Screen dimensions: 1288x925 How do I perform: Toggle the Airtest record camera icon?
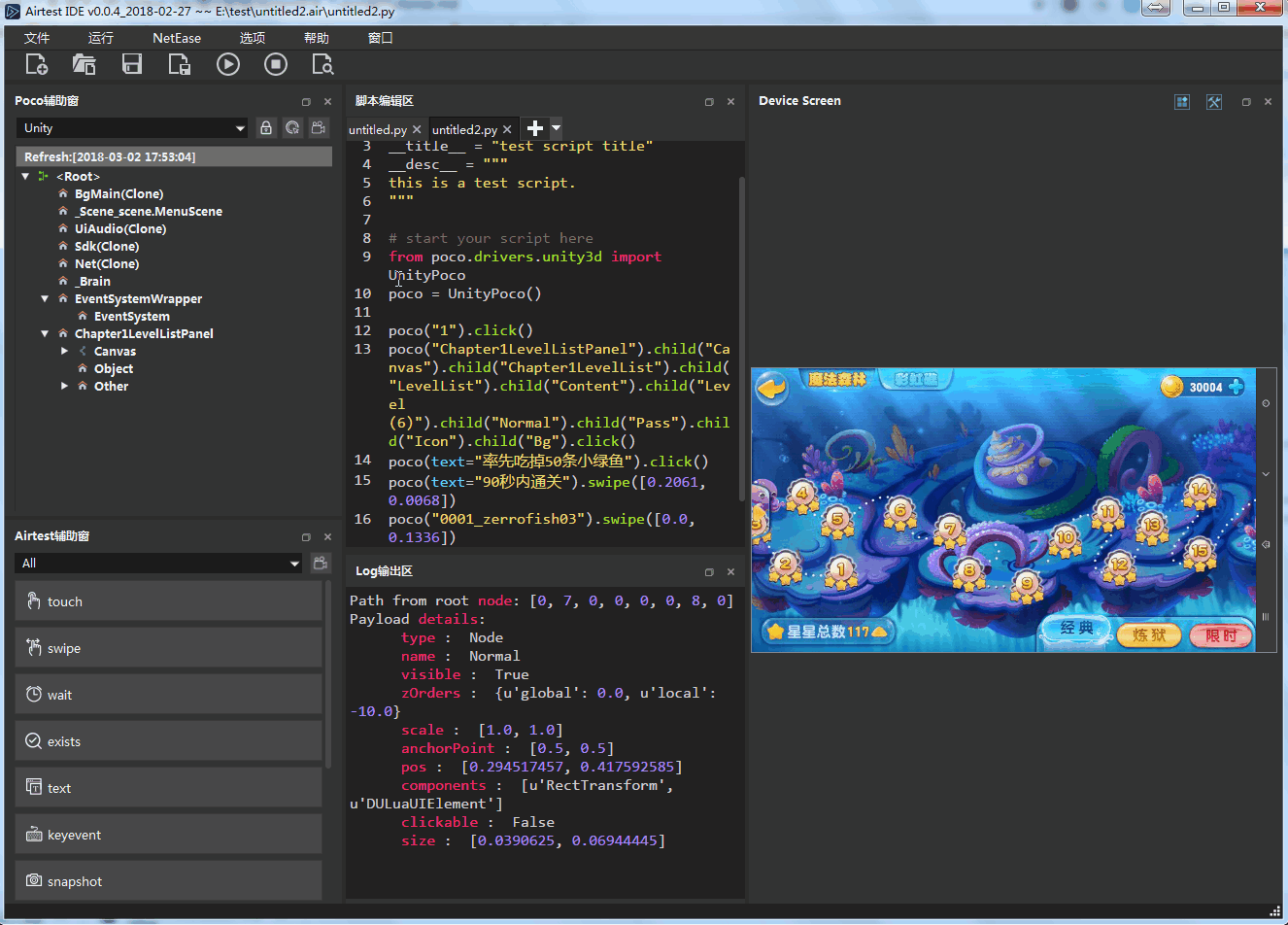coord(320,563)
